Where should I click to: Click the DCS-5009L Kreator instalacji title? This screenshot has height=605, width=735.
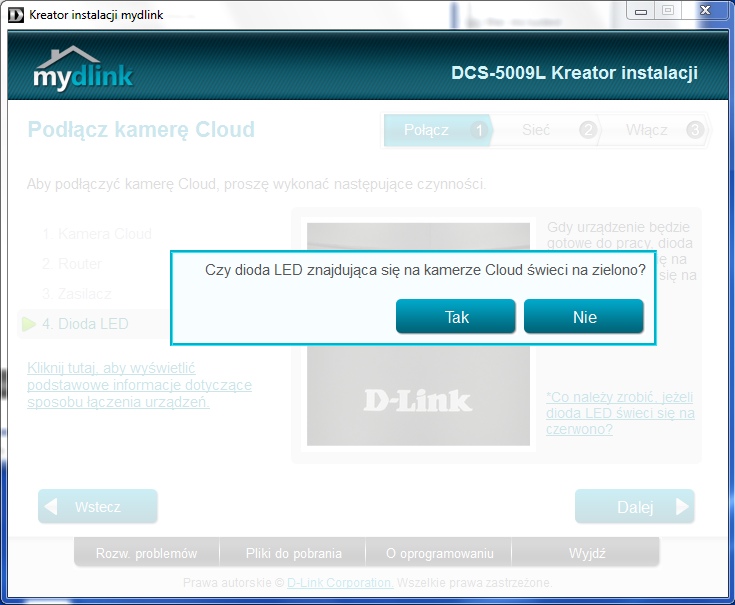pyautogui.click(x=574, y=73)
